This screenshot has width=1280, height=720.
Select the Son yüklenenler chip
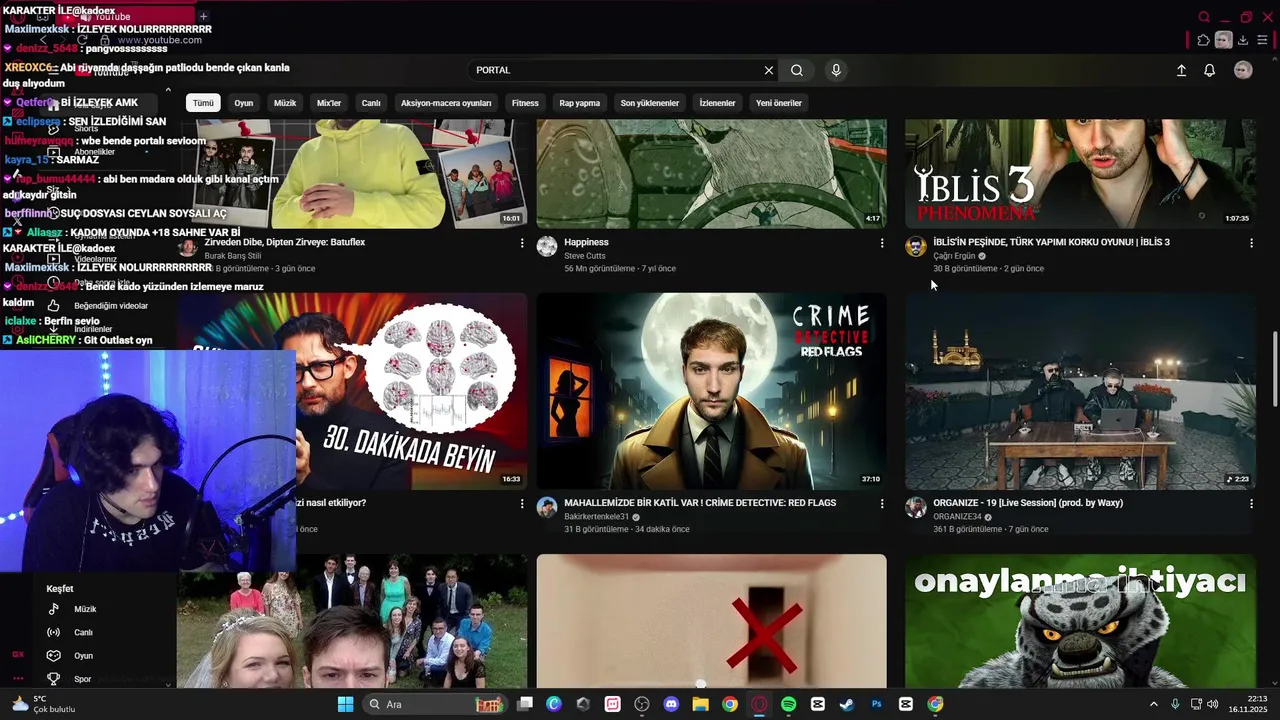(650, 103)
